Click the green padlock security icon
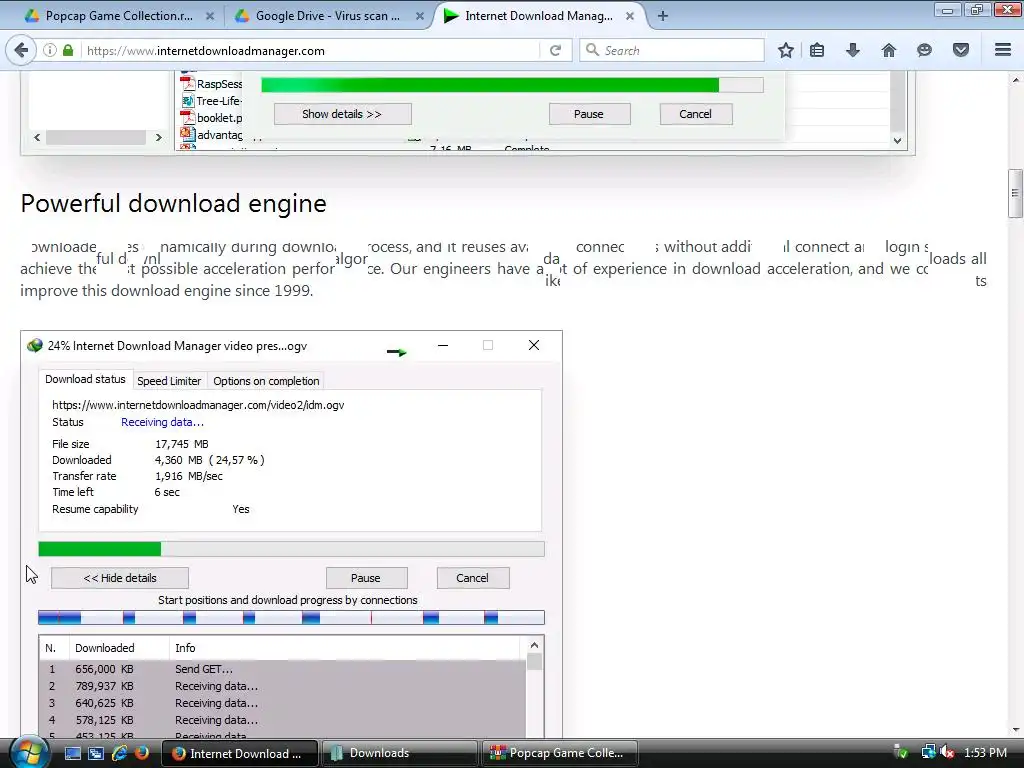This screenshot has height=768, width=1024. click(x=68, y=50)
